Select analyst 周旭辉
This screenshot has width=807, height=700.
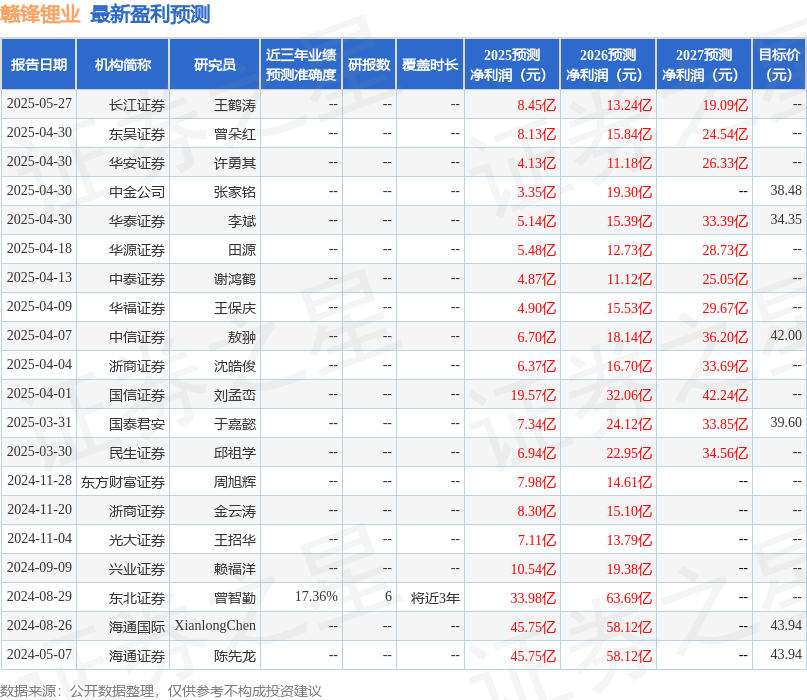point(235,482)
